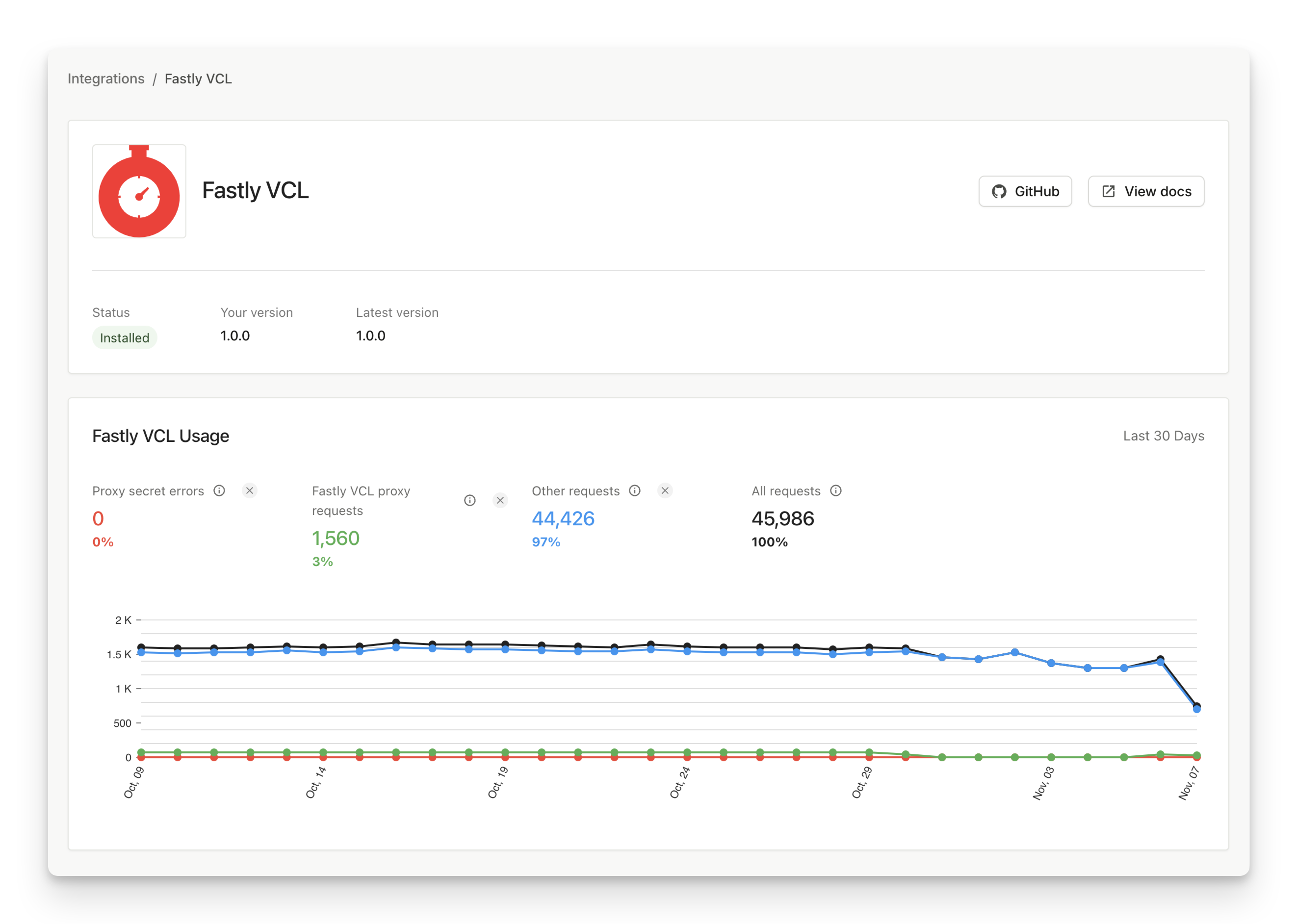The image size is (1298, 924).
Task: Click the Fastly VCL stopwatch logo
Action: pos(139,191)
